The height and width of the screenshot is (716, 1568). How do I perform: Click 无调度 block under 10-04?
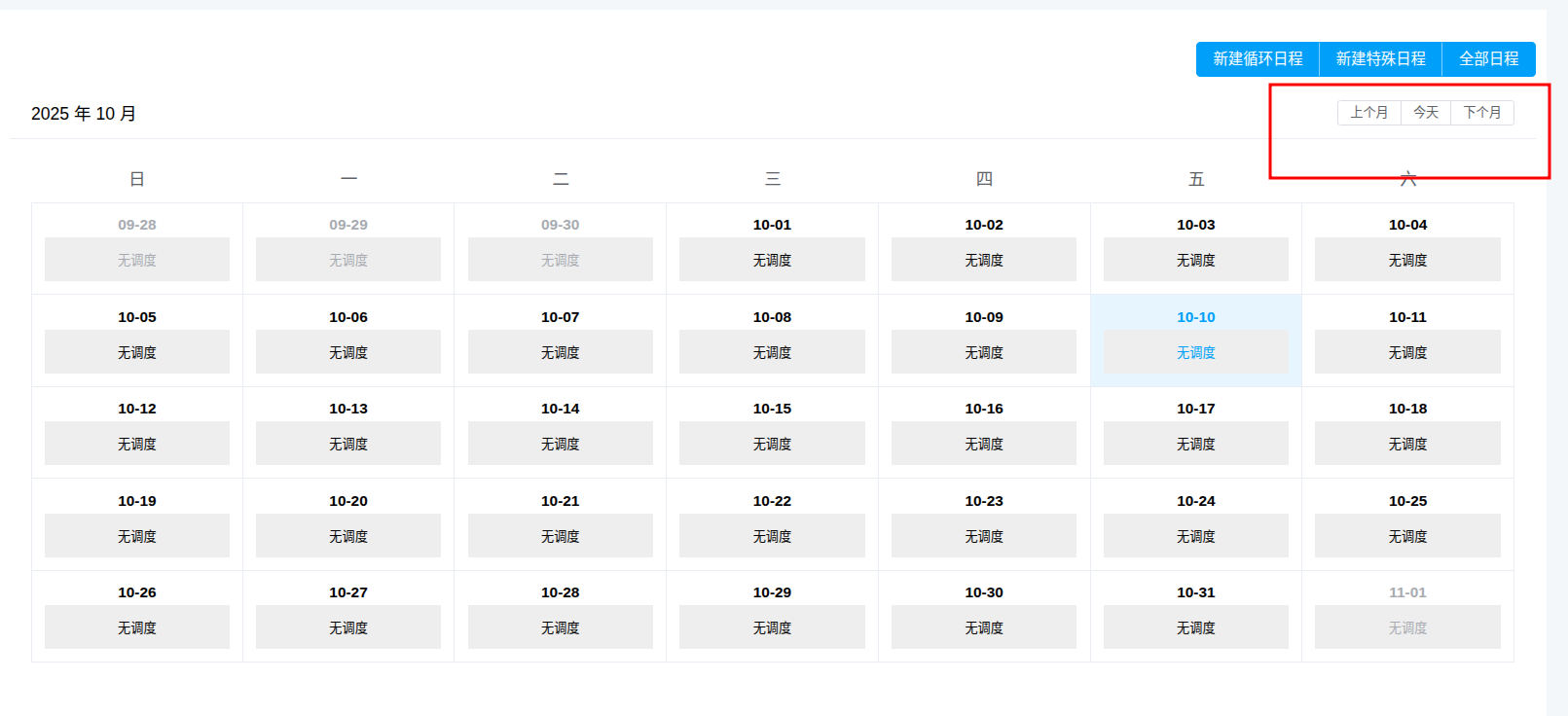[x=1407, y=260]
